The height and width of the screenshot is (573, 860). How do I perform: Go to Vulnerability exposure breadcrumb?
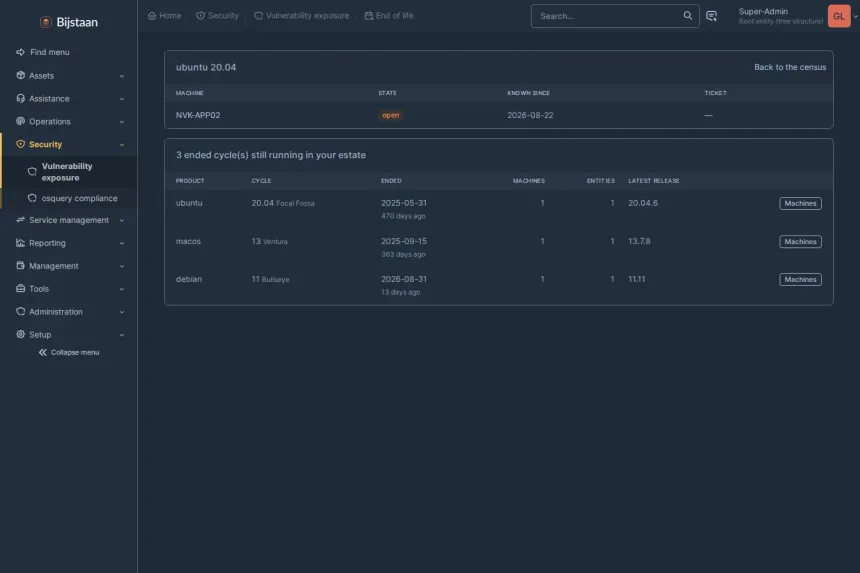click(x=302, y=16)
